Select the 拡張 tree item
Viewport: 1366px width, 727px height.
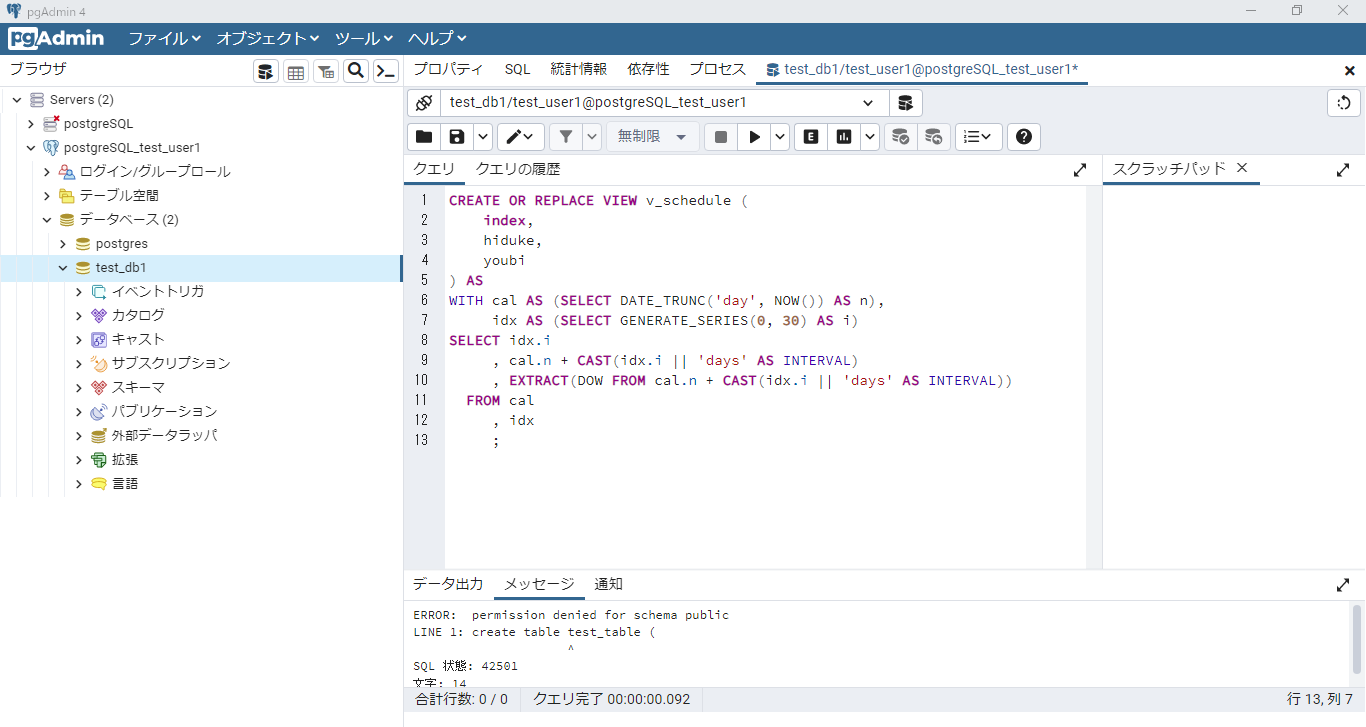tap(125, 460)
